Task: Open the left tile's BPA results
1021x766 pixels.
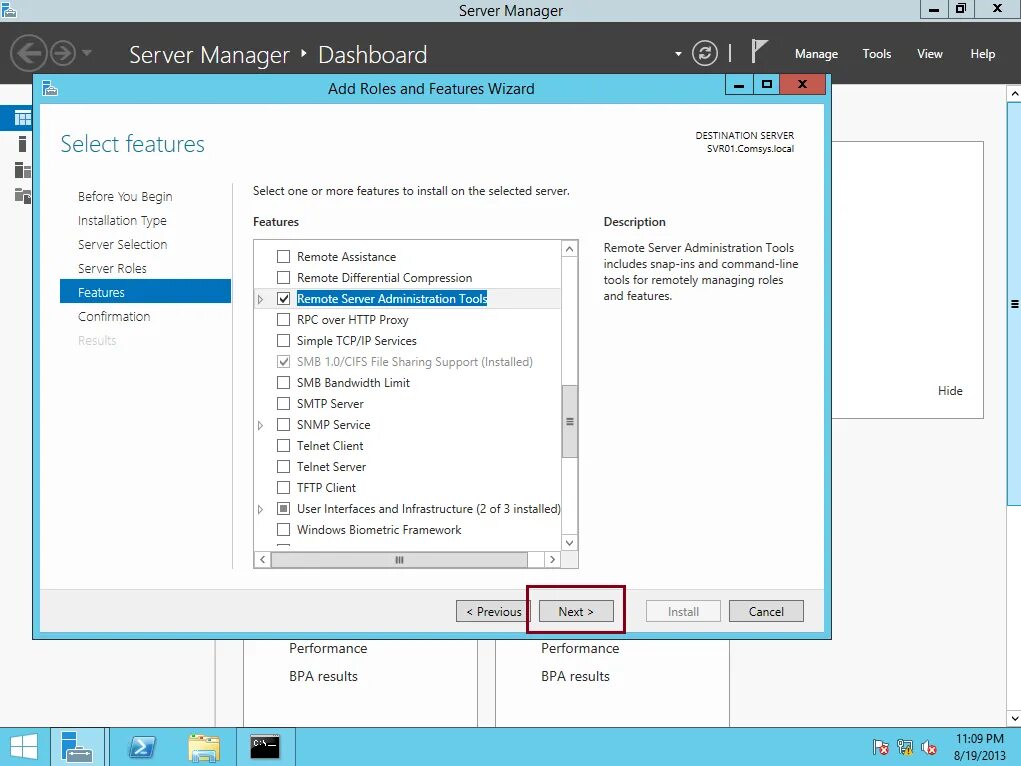Action: click(x=323, y=676)
